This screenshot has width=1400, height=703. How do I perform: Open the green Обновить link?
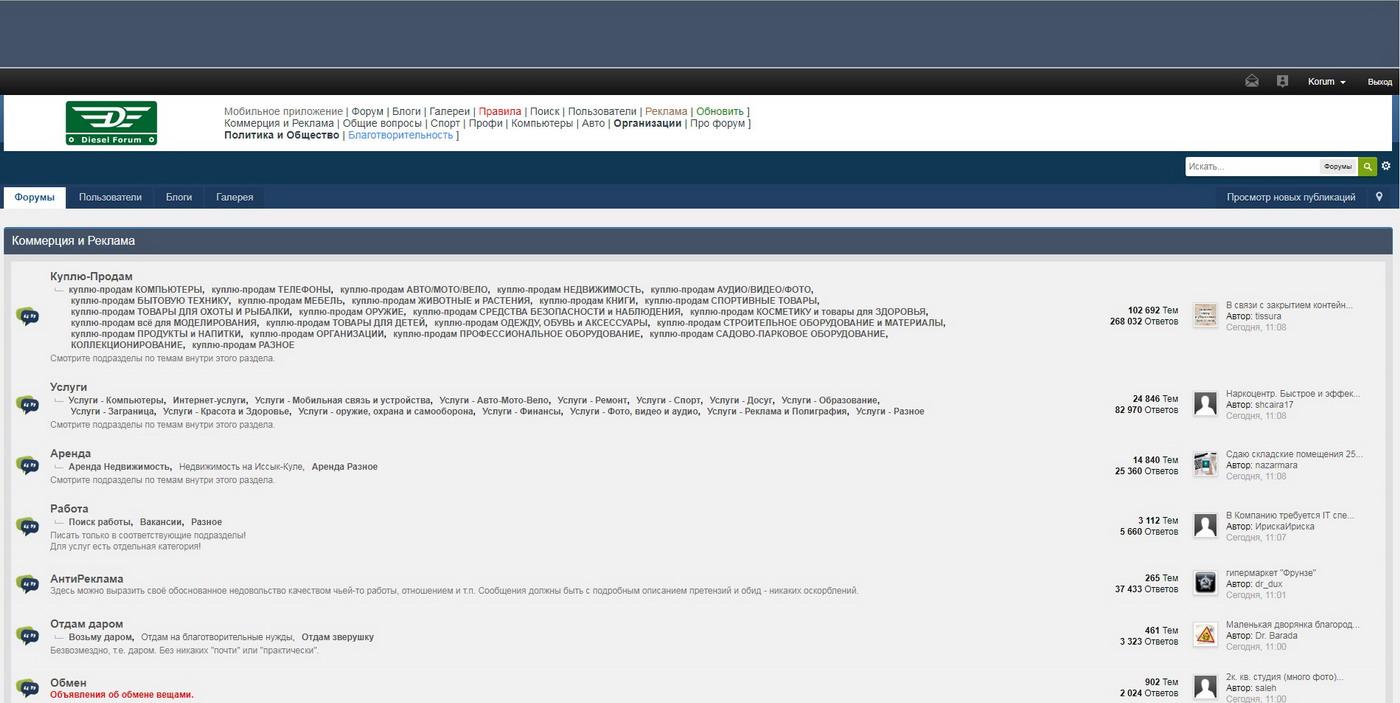(x=720, y=111)
